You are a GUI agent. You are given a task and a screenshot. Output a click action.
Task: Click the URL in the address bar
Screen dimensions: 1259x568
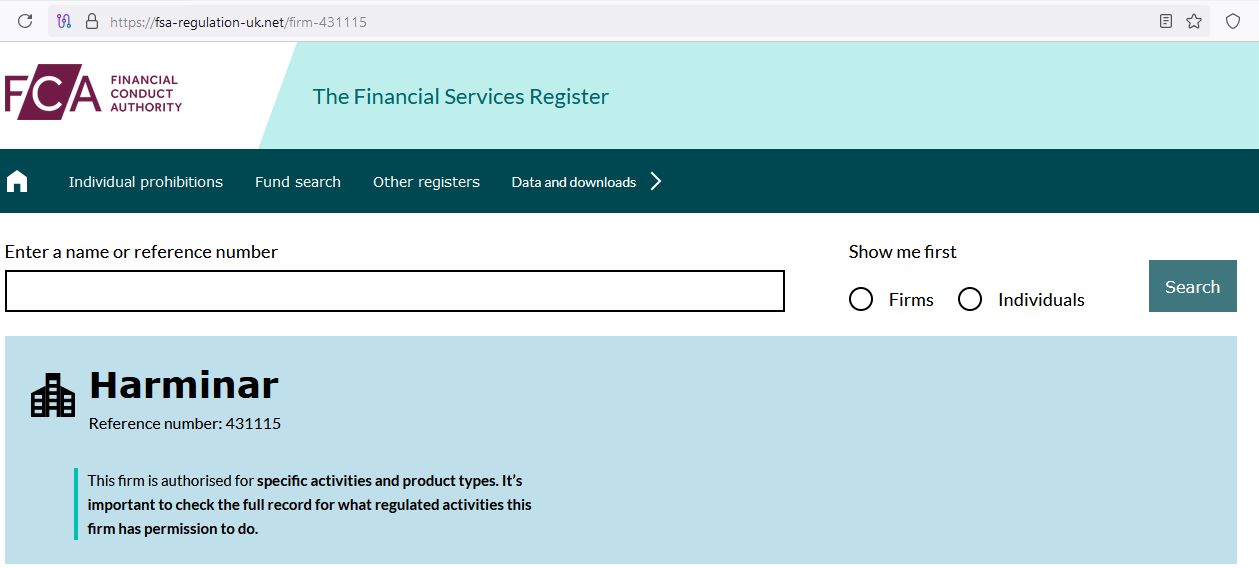coord(238,21)
